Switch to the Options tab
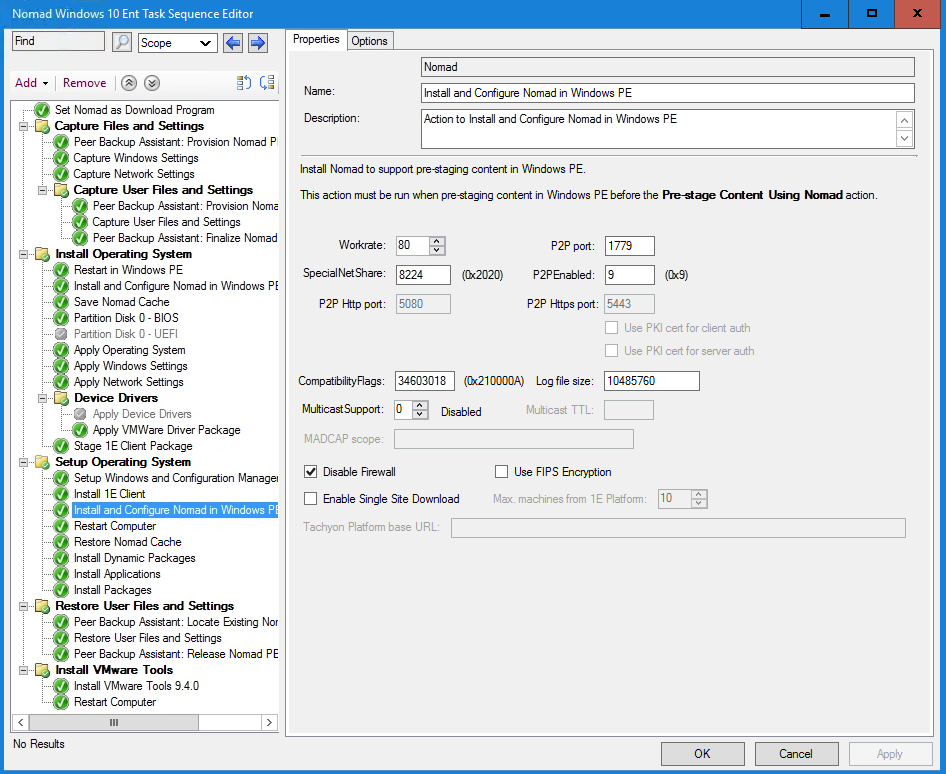The width and height of the screenshot is (946, 774). tap(369, 40)
